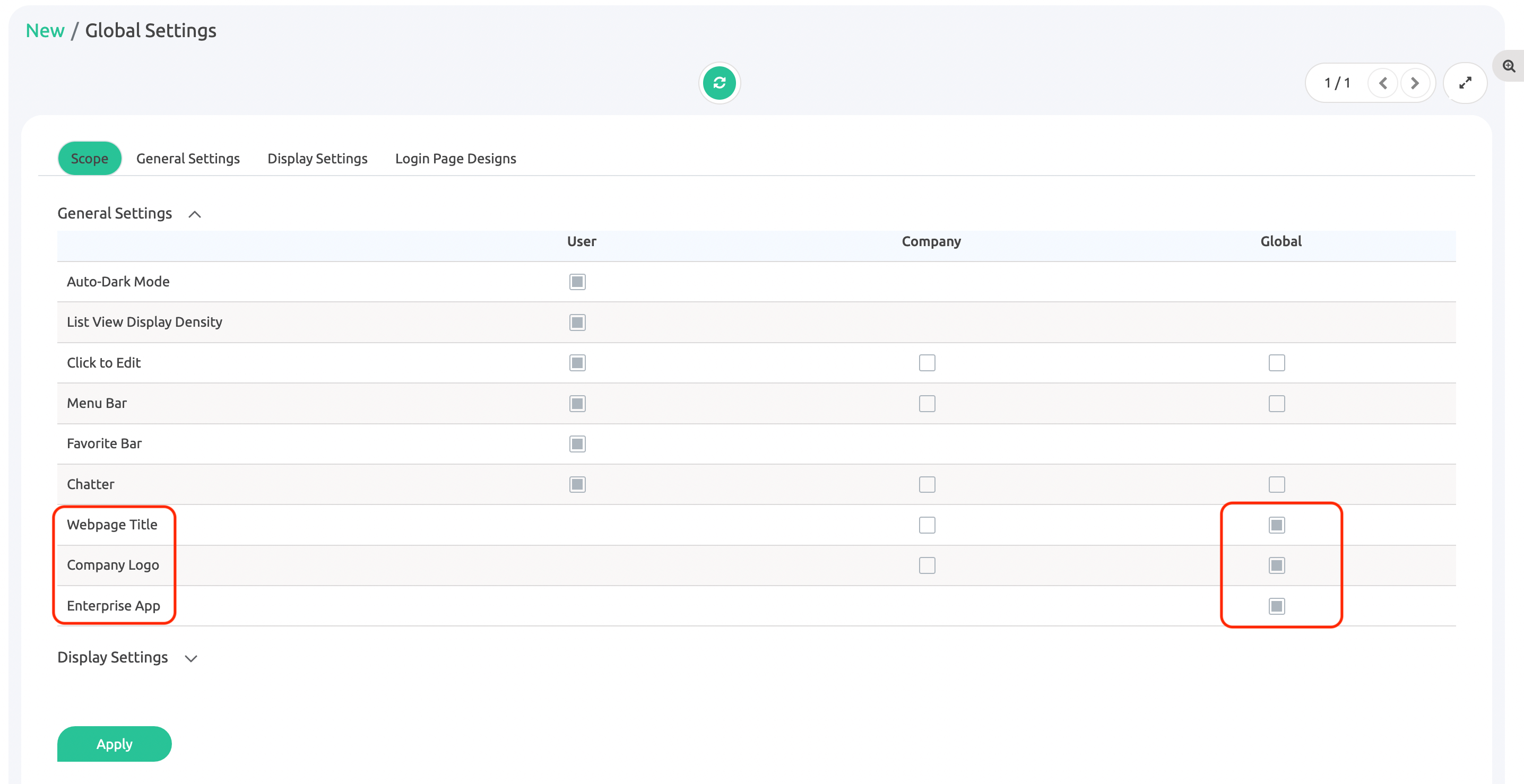The width and height of the screenshot is (1524, 784).
Task: Click the New breadcrumb link
Action: [x=45, y=30]
